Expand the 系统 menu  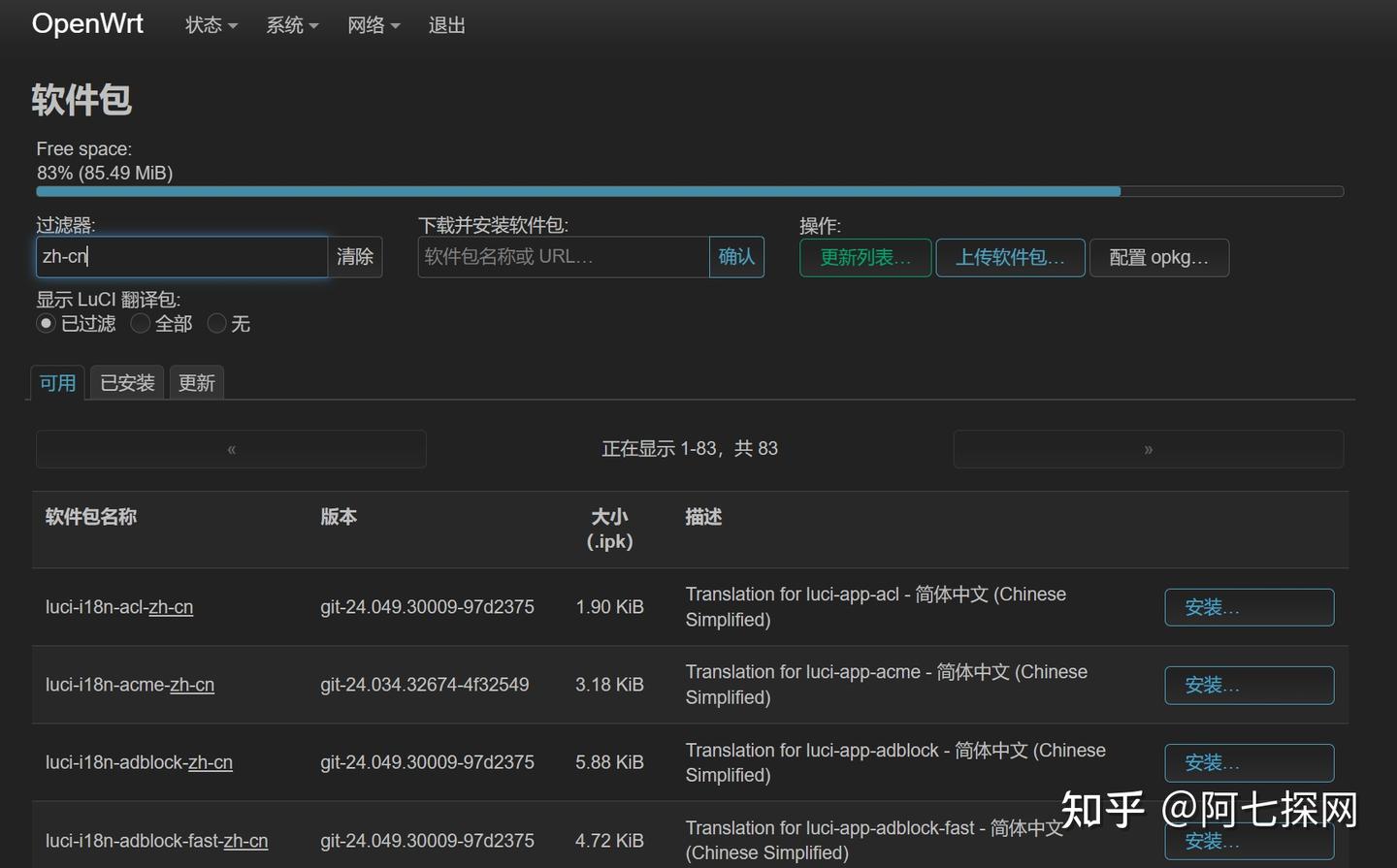pyautogui.click(x=290, y=25)
